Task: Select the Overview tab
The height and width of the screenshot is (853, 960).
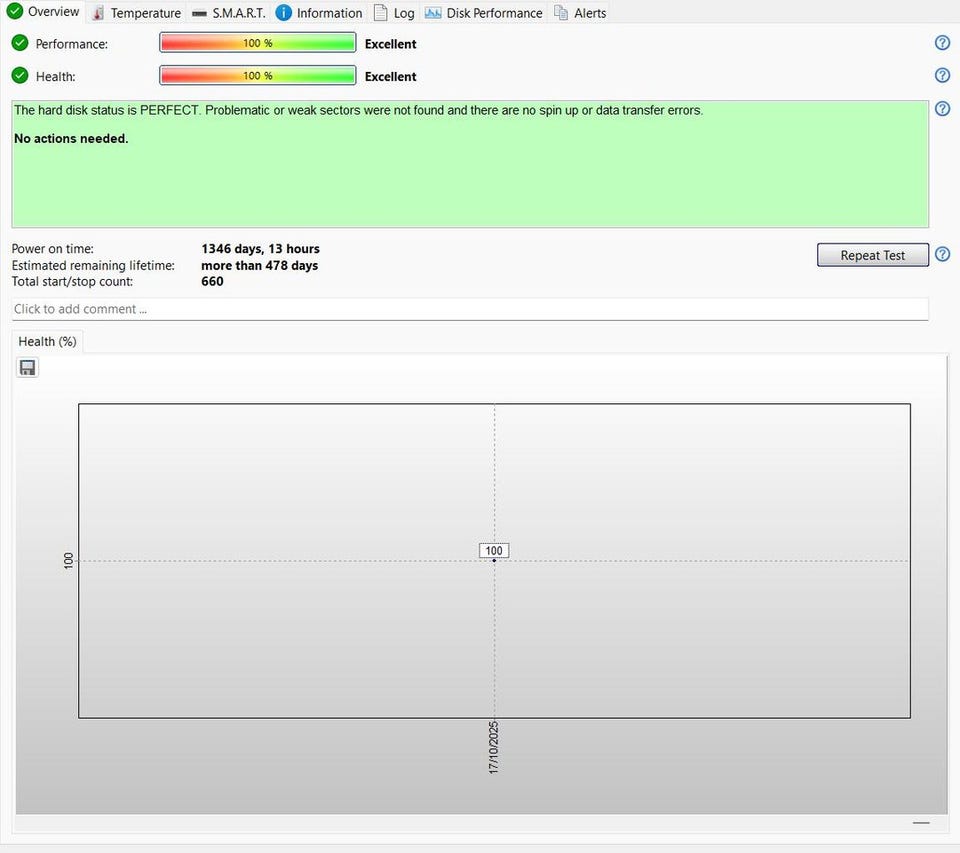Action: point(44,12)
